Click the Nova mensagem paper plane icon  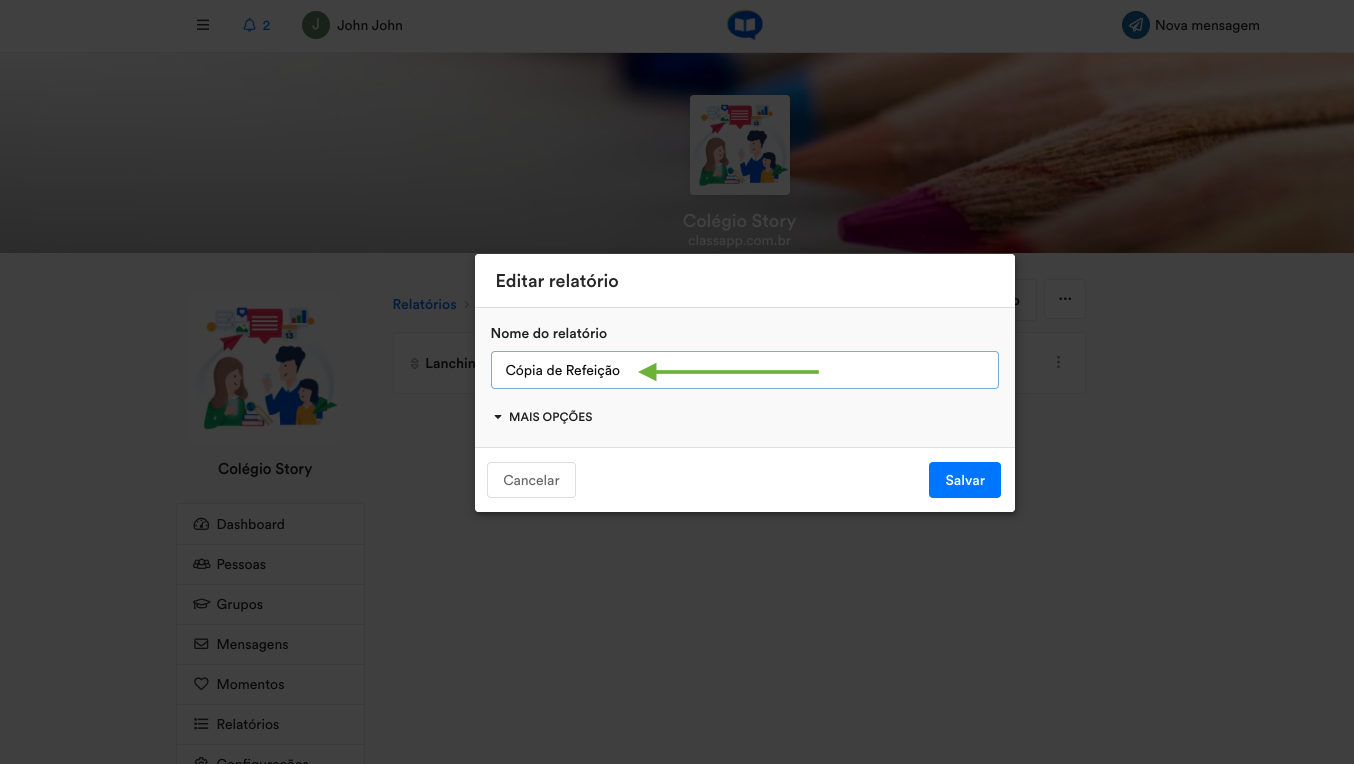coord(1135,25)
